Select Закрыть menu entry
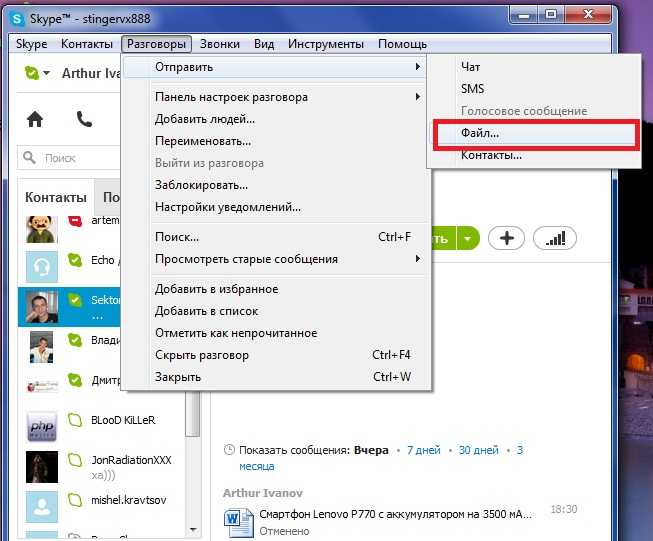 point(277,377)
